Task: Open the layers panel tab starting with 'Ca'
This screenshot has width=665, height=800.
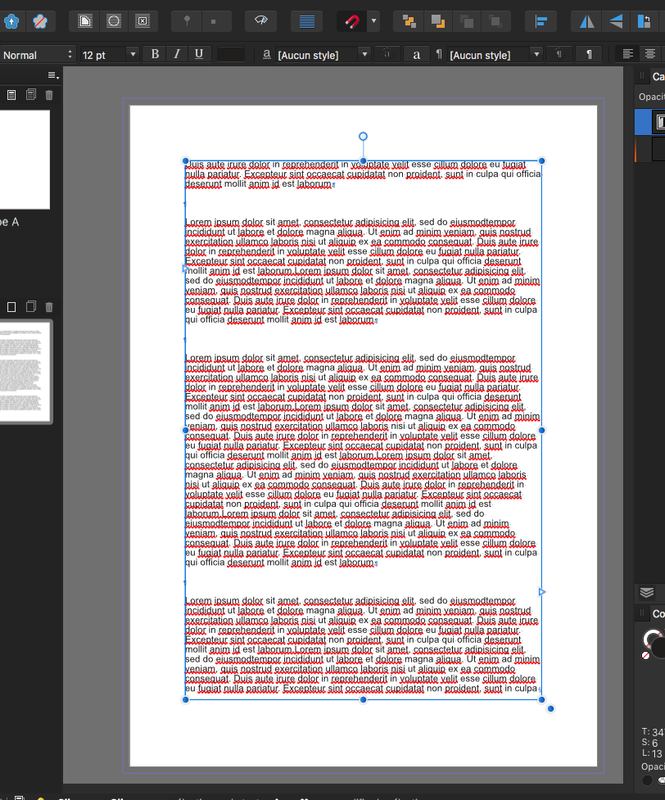Action: 658,77
